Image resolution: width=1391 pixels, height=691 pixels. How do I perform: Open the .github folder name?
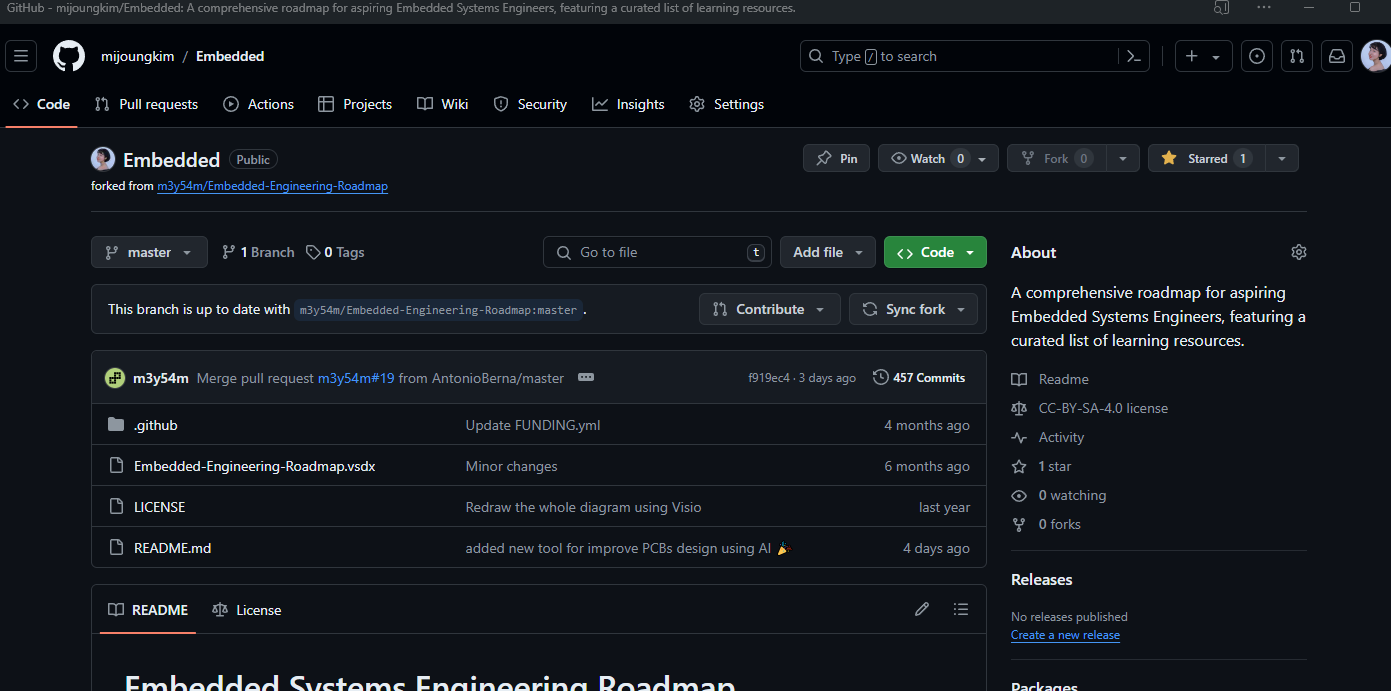155,425
